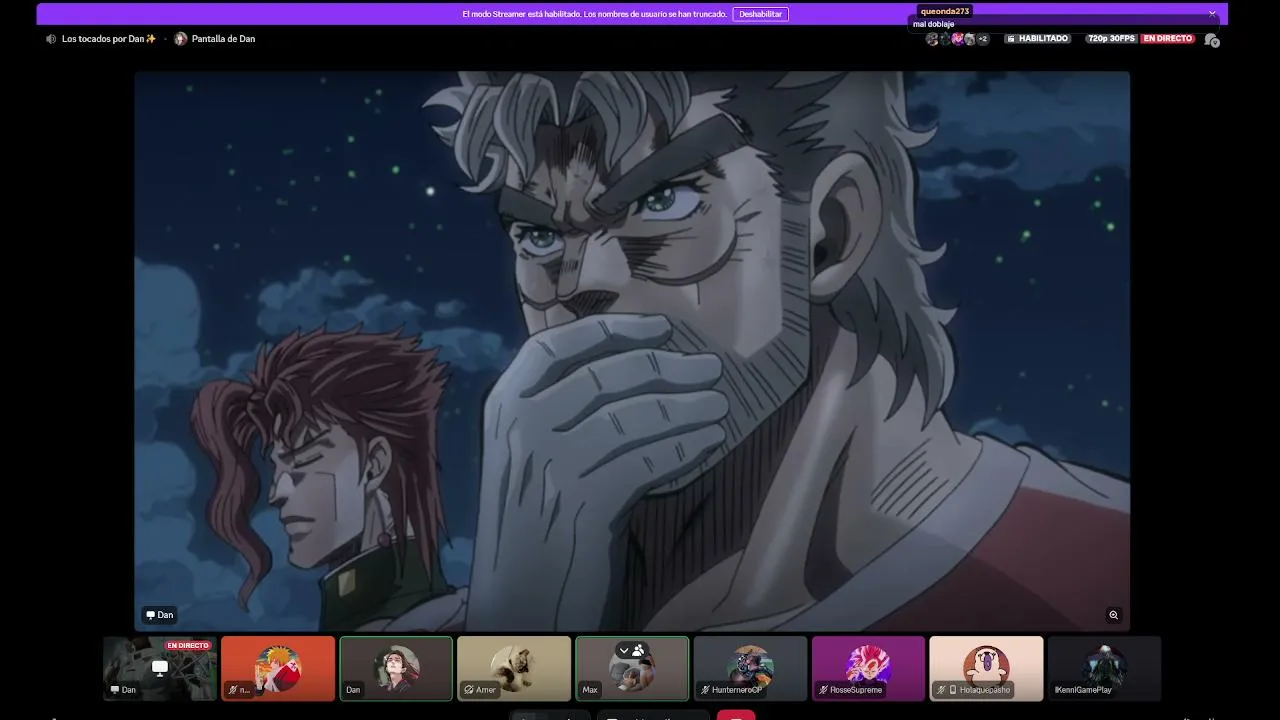Click the Deshabilitar button in the Streamer banner
The width and height of the screenshot is (1280, 720).
tap(760, 14)
